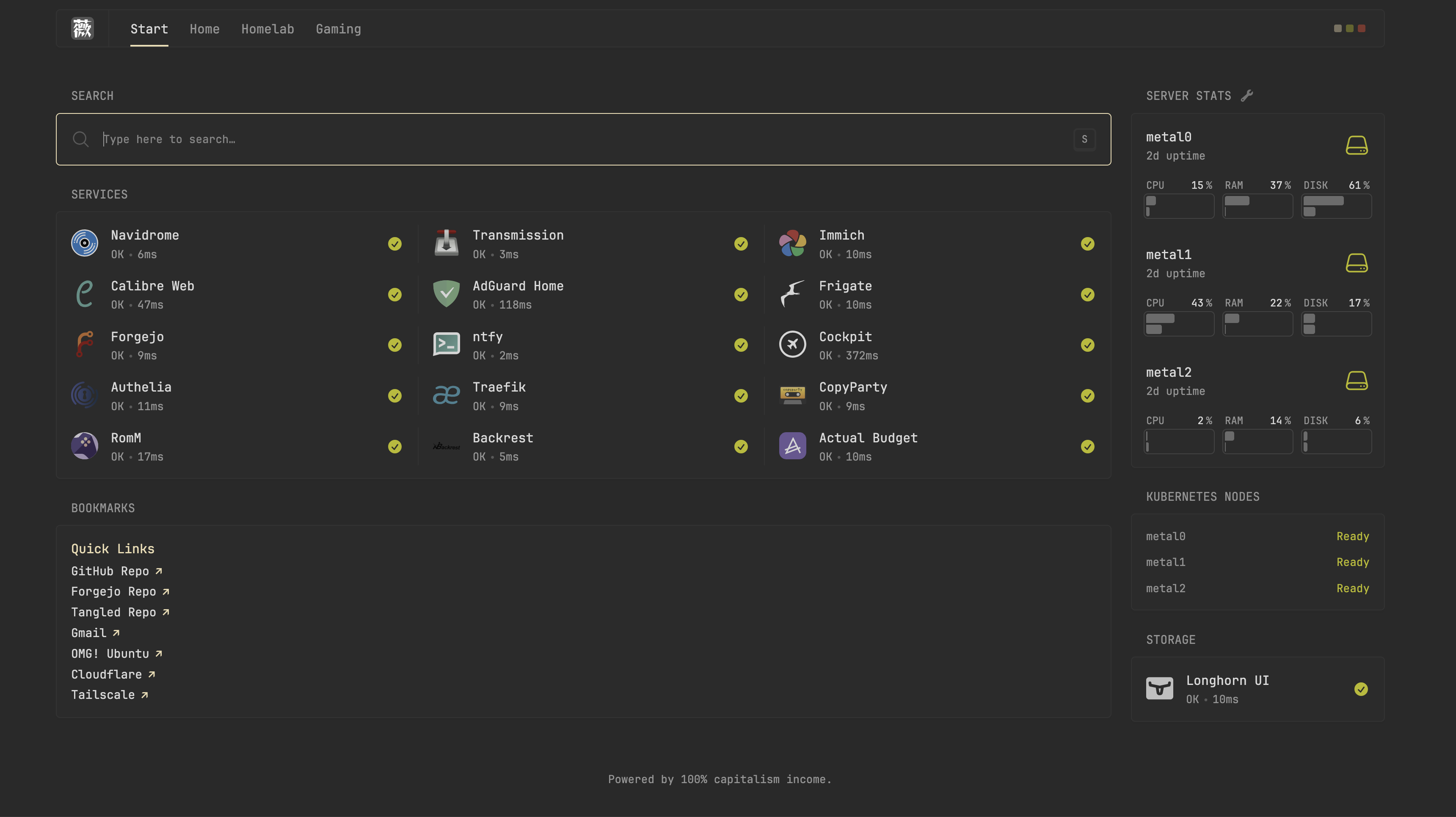Click the metal0 drive icon
This screenshot has width=1456, height=817.
[x=1357, y=145]
